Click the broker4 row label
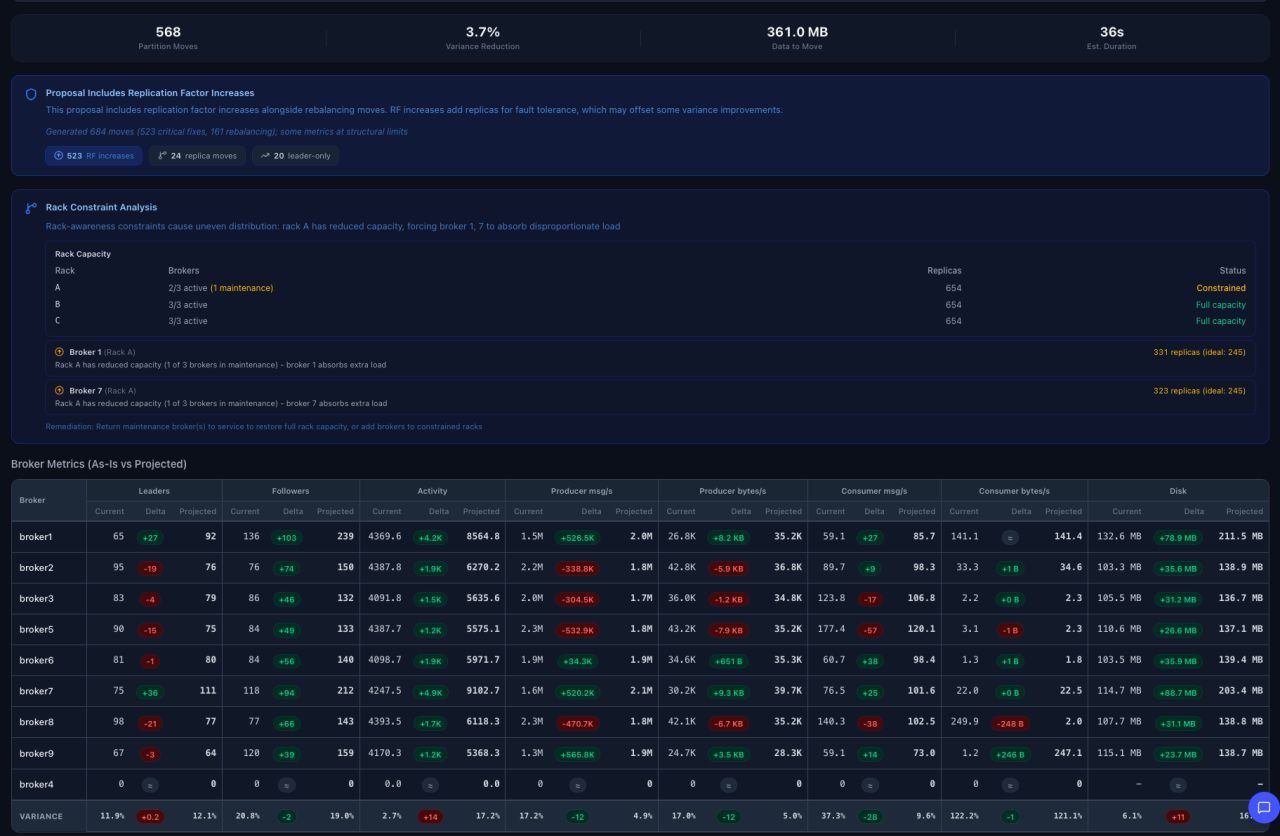 (x=36, y=785)
